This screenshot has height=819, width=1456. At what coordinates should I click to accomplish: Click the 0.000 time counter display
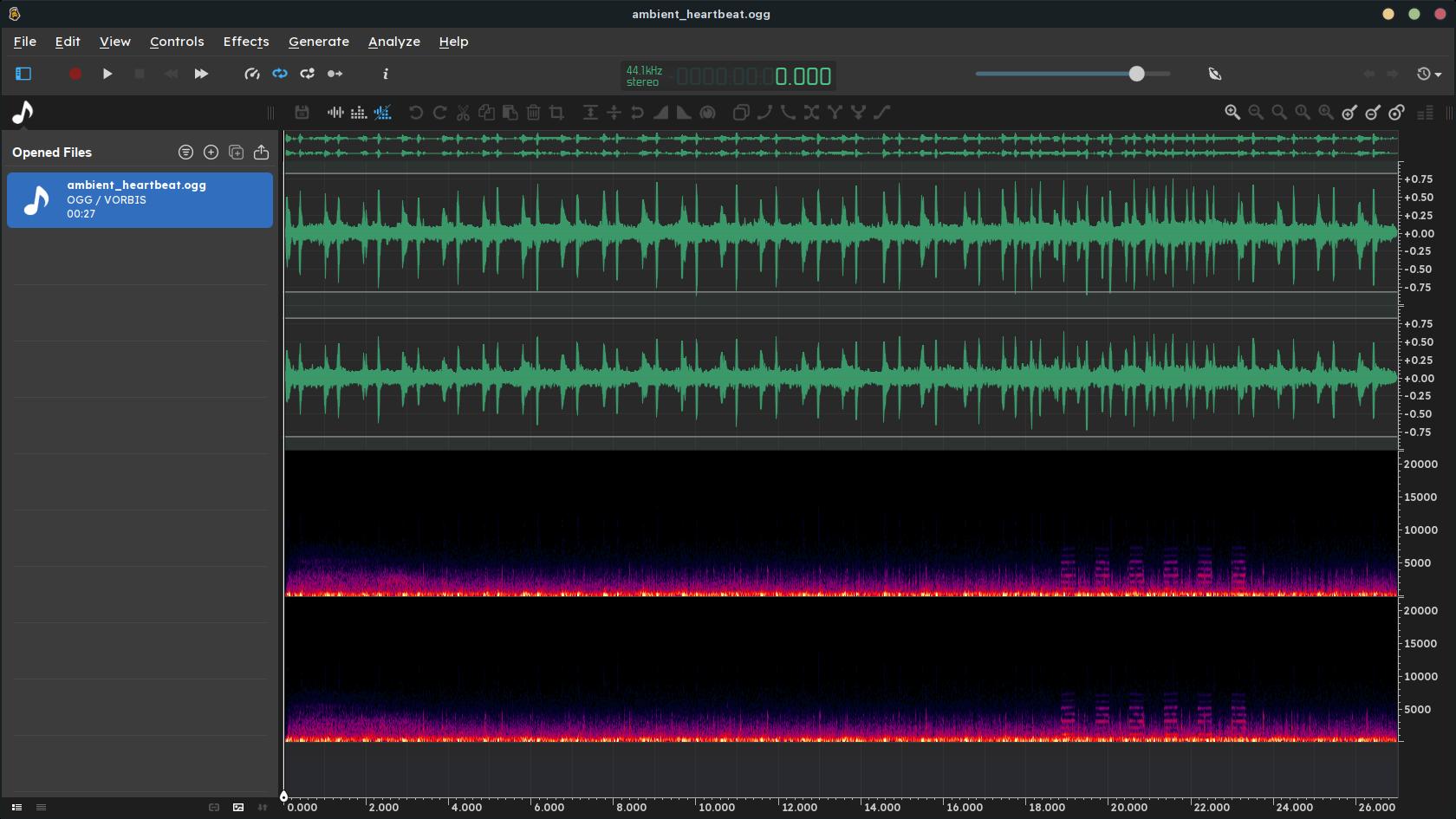click(803, 77)
